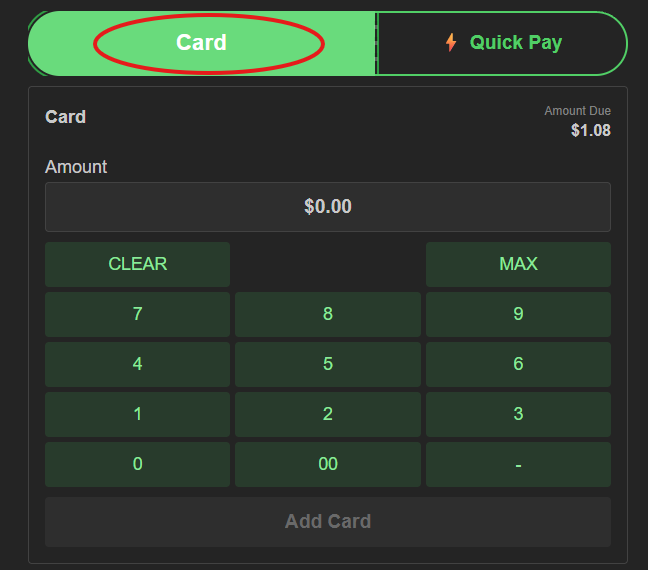This screenshot has height=570, width=648.
Task: Tap keypad digit 1
Action: point(137,414)
